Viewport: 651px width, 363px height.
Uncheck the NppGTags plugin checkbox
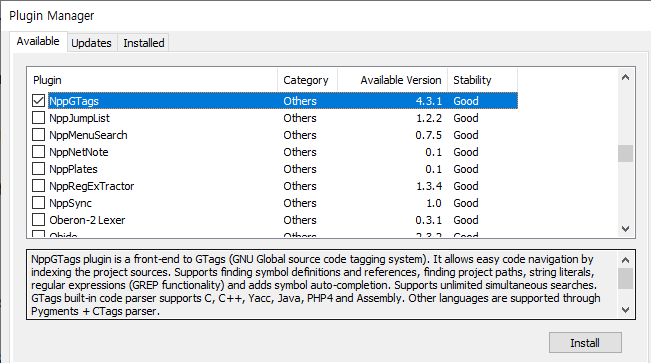[x=39, y=101]
